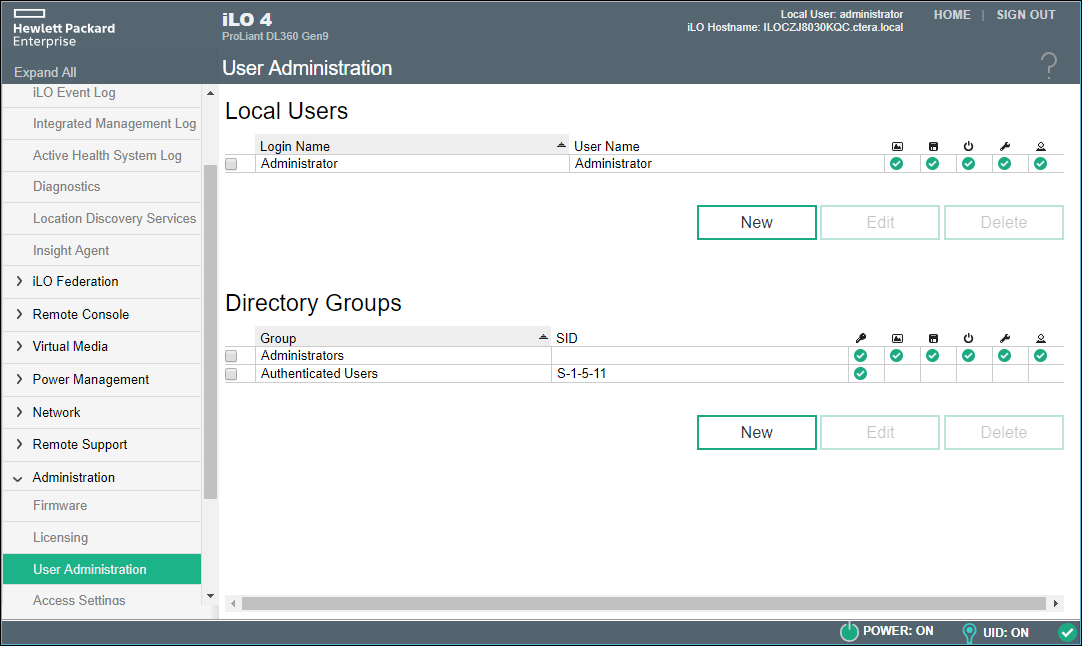Expand the iLO Federation menu
This screenshot has width=1082, height=646.
pos(19,281)
